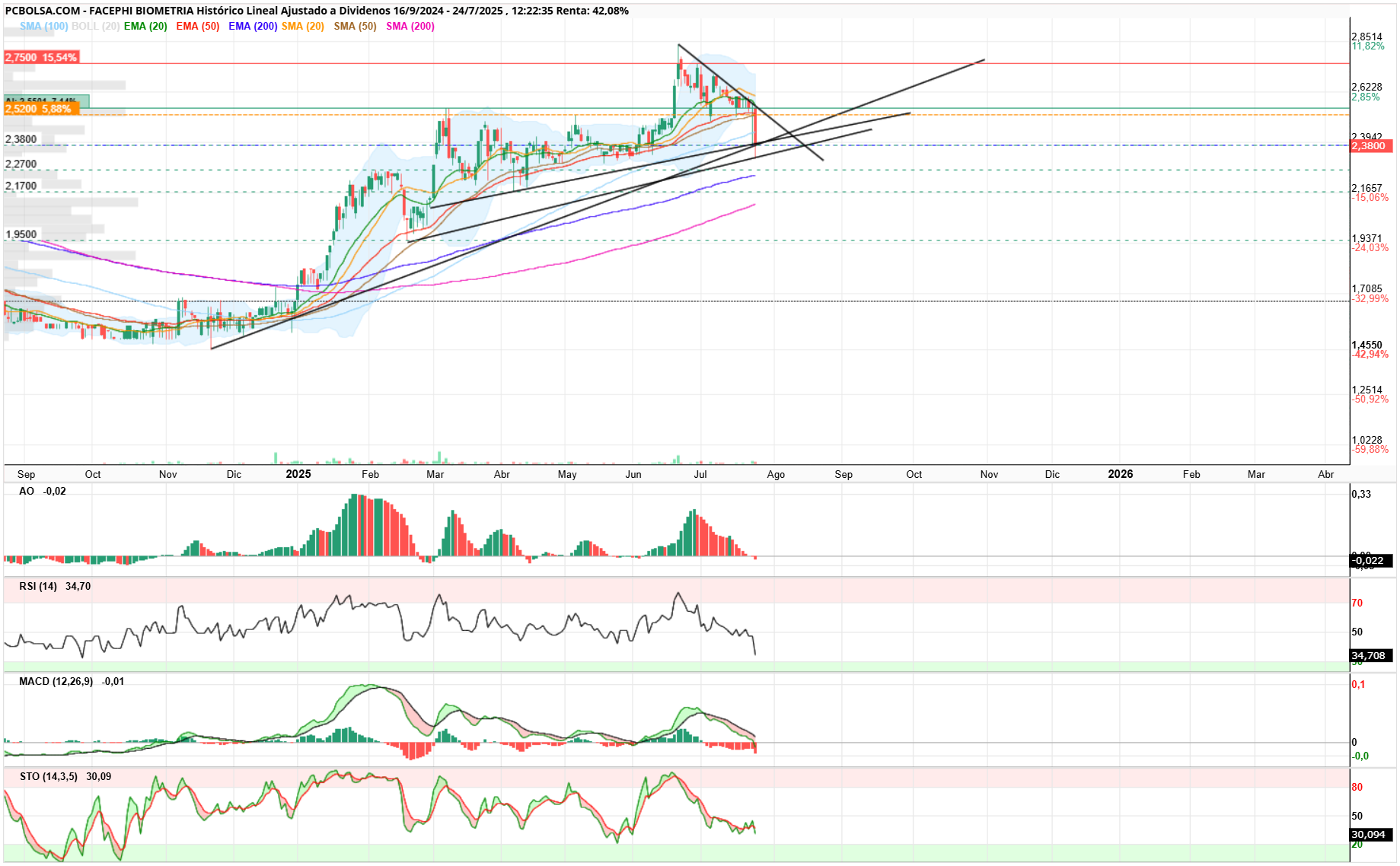Click the -42,94% axis percentage

tap(1370, 355)
